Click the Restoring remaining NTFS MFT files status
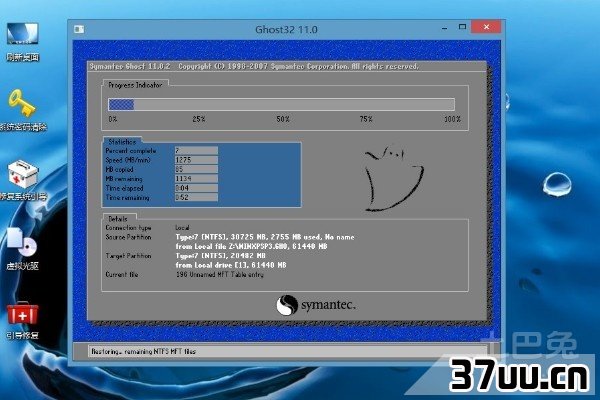This screenshot has height=400, width=600. pyautogui.click(x=143, y=351)
